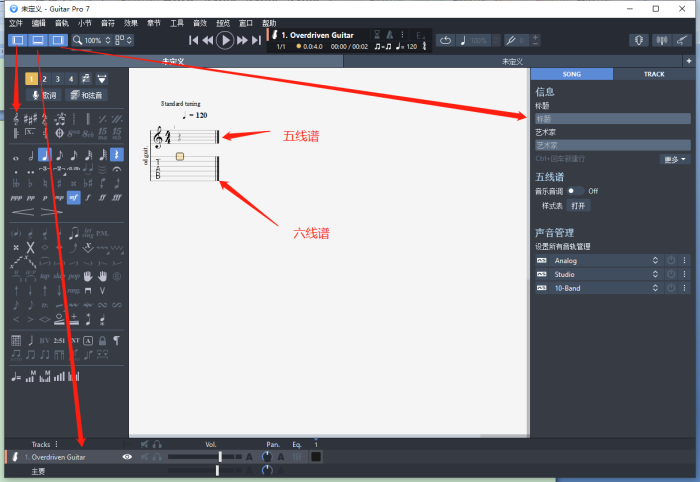Open the Analog preset dropdown arrows
This screenshot has height=482, width=700.
655,261
